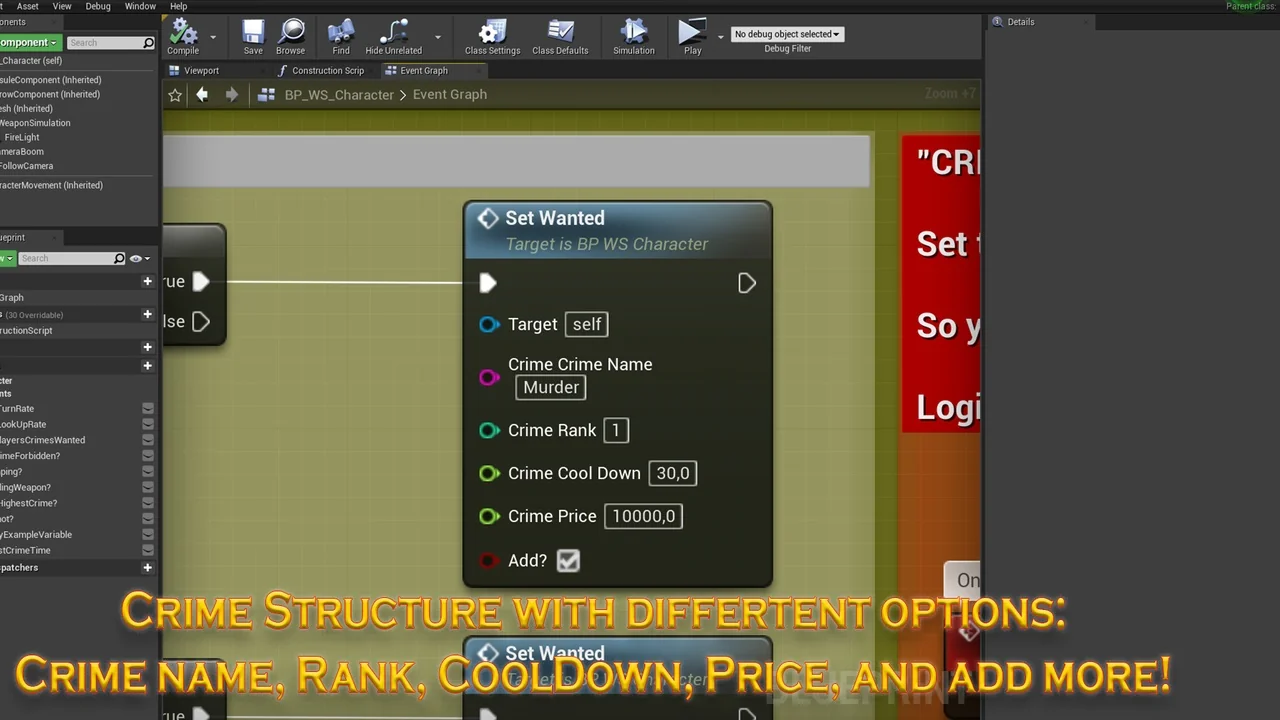Navigate to BP_WS_Character via breadcrumb
This screenshot has width=1280, height=720.
tap(339, 94)
